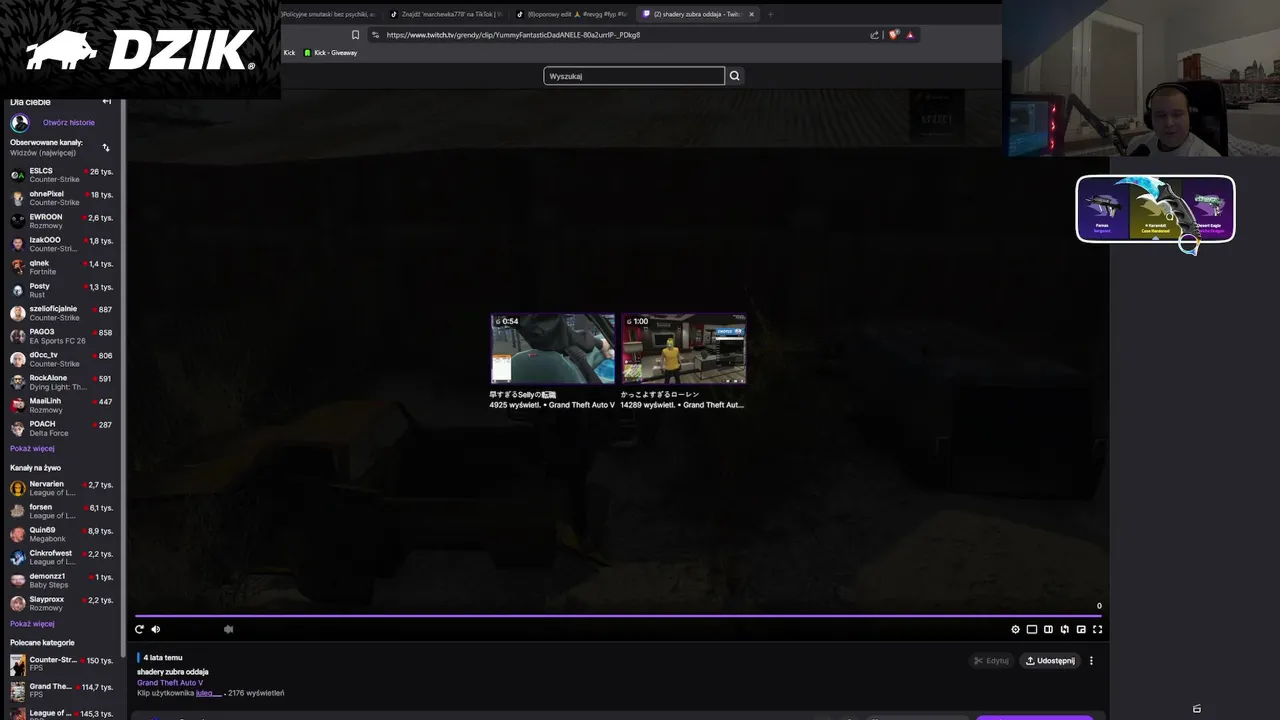Open the Kick - Giveaway bookmark

330,53
